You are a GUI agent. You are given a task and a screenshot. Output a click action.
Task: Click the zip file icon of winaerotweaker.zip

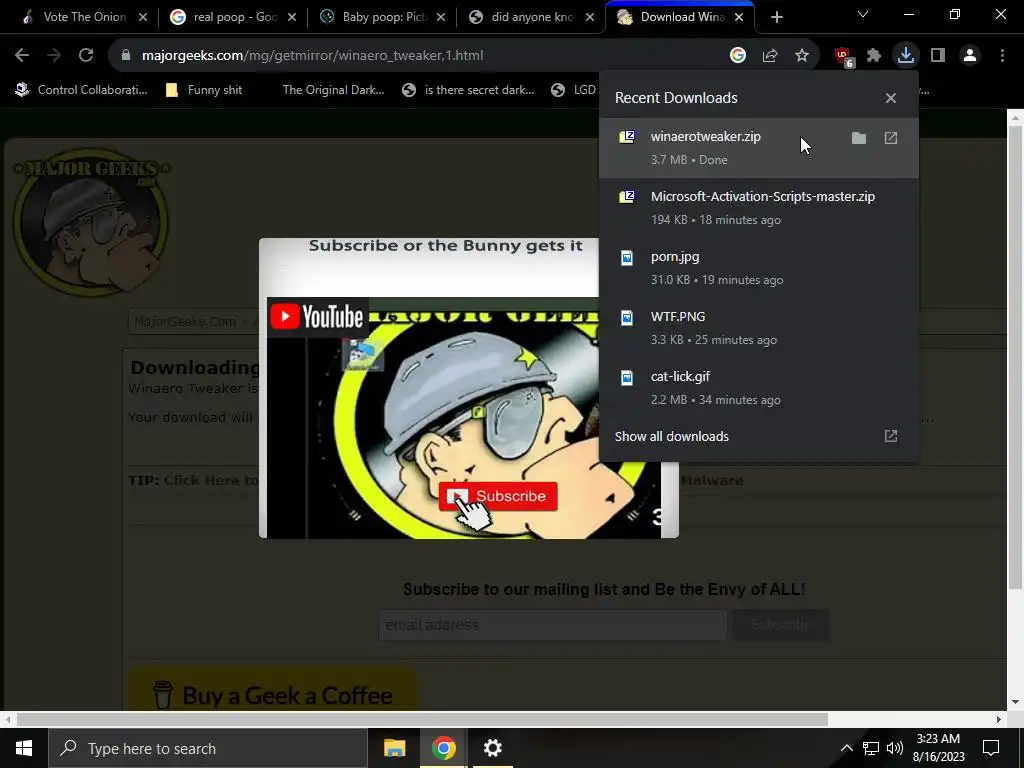click(x=627, y=137)
